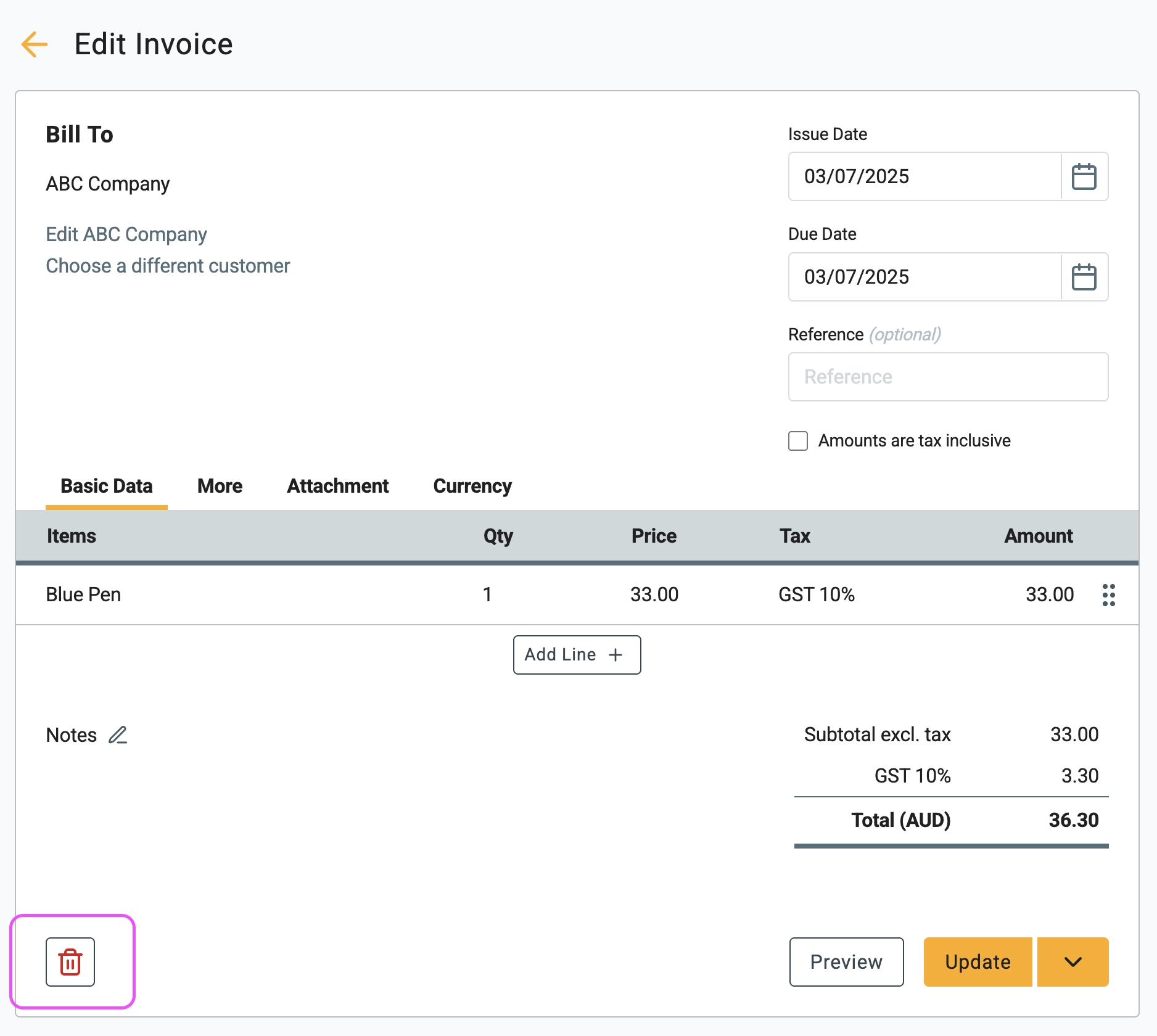
Task: Click Choose a different customer link
Action: pyautogui.click(x=168, y=266)
